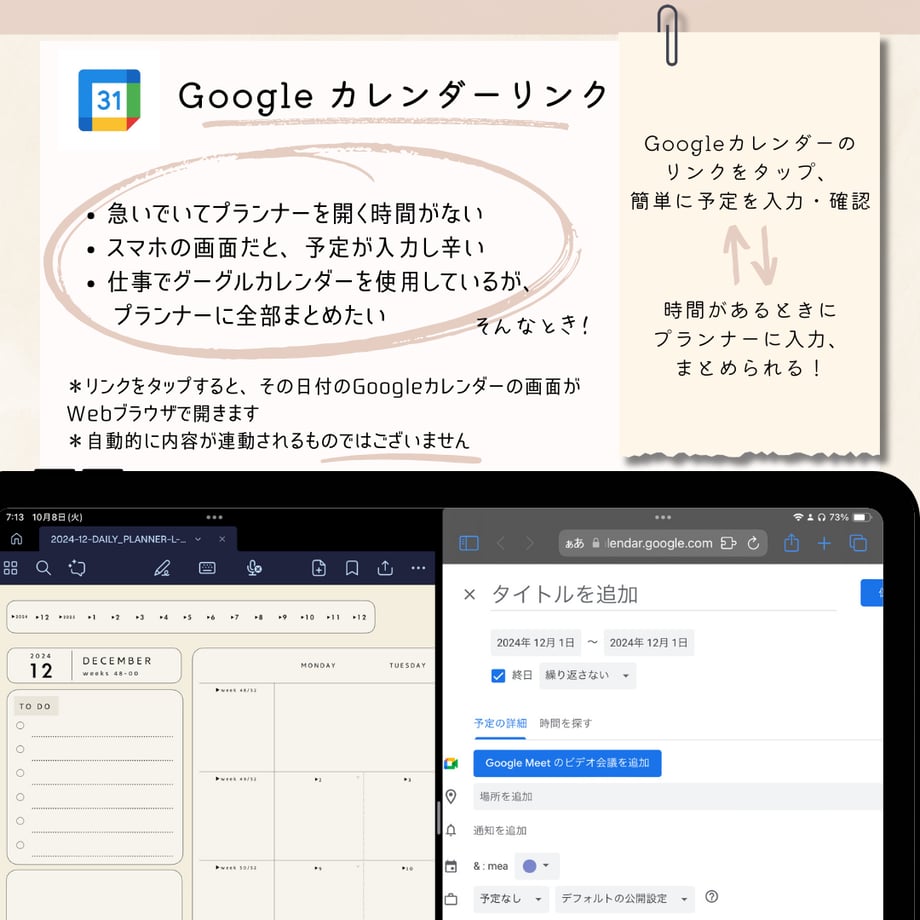The height and width of the screenshot is (920, 920).
Task: Tap the sparkle AI assistant icon in GoodNotes
Action: click(x=77, y=567)
